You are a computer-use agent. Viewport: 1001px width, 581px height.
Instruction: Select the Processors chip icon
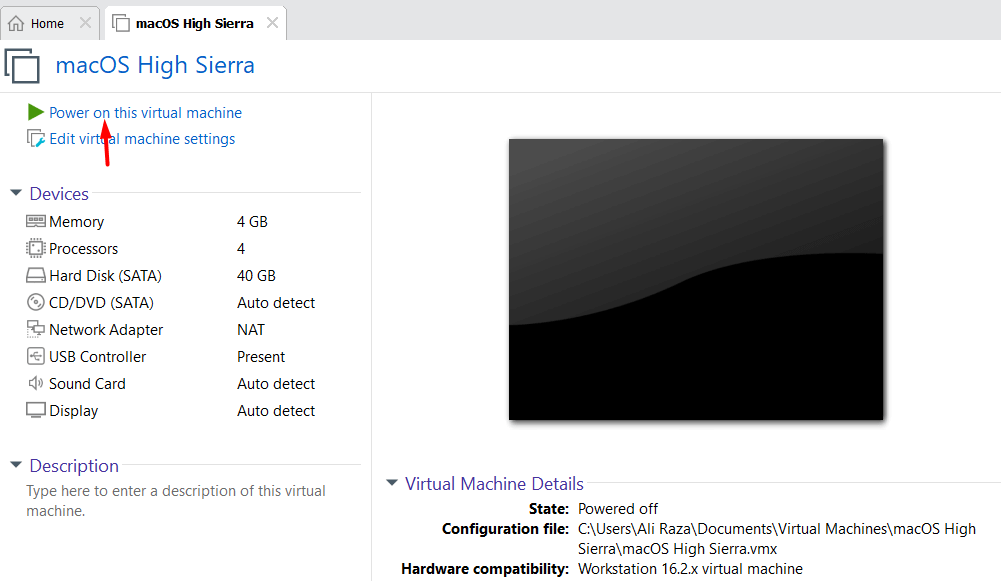[x=36, y=249]
